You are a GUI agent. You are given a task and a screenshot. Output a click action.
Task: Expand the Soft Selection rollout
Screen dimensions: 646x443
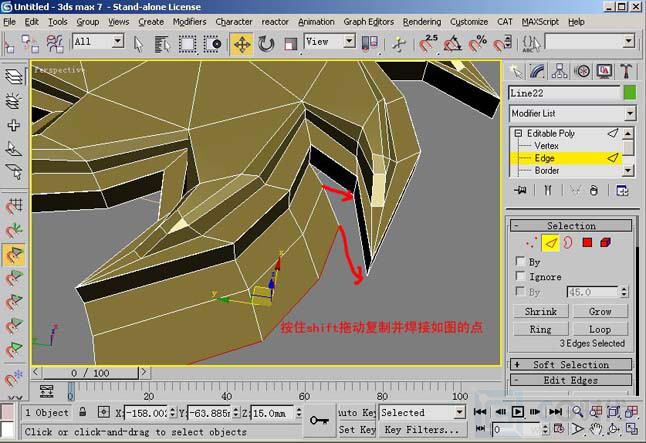[x=571, y=364]
